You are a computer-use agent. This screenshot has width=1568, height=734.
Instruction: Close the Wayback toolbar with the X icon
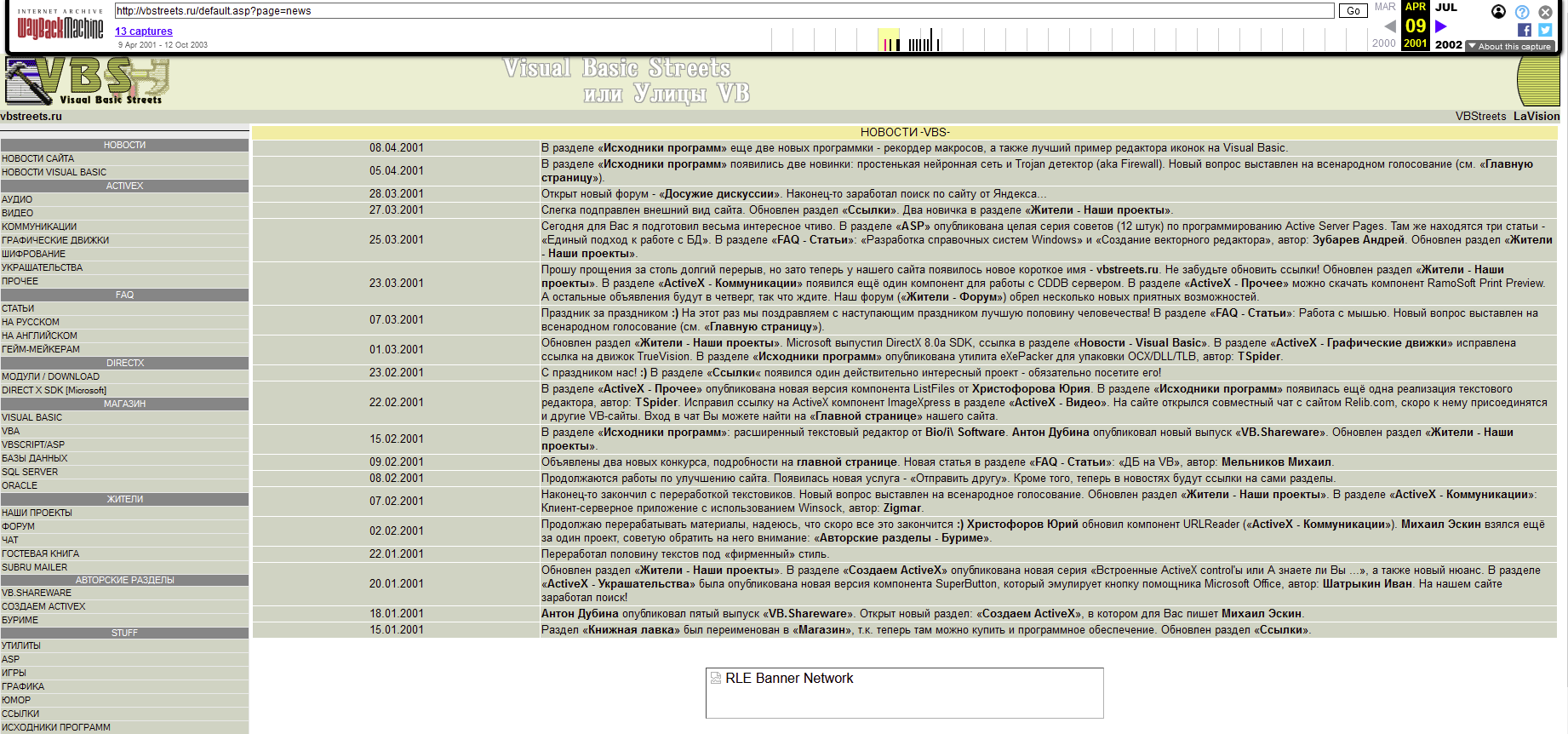point(1545,12)
